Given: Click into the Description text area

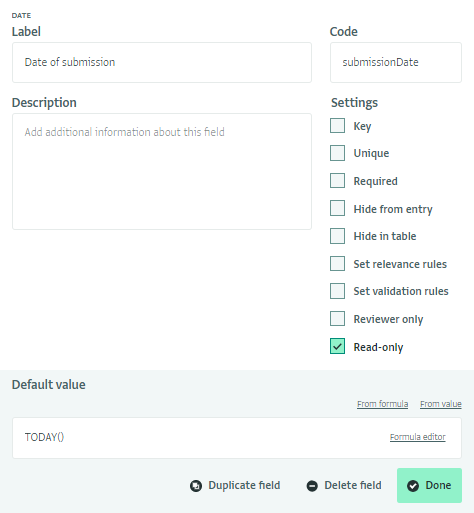Looking at the screenshot, I should (162, 171).
